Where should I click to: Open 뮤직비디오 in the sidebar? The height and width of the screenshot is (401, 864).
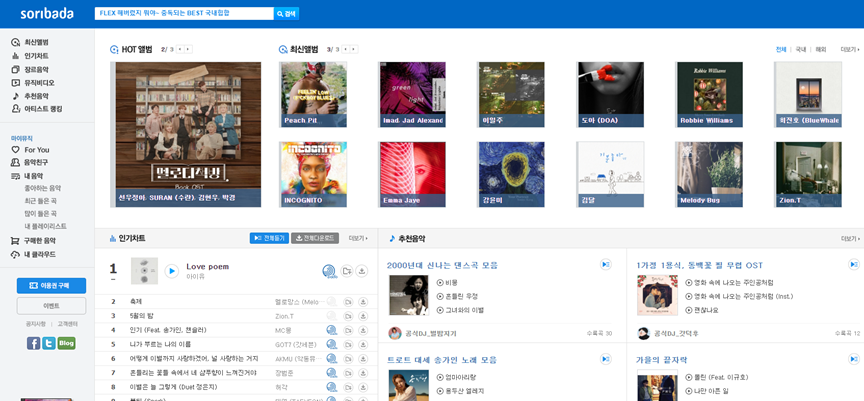pos(39,83)
